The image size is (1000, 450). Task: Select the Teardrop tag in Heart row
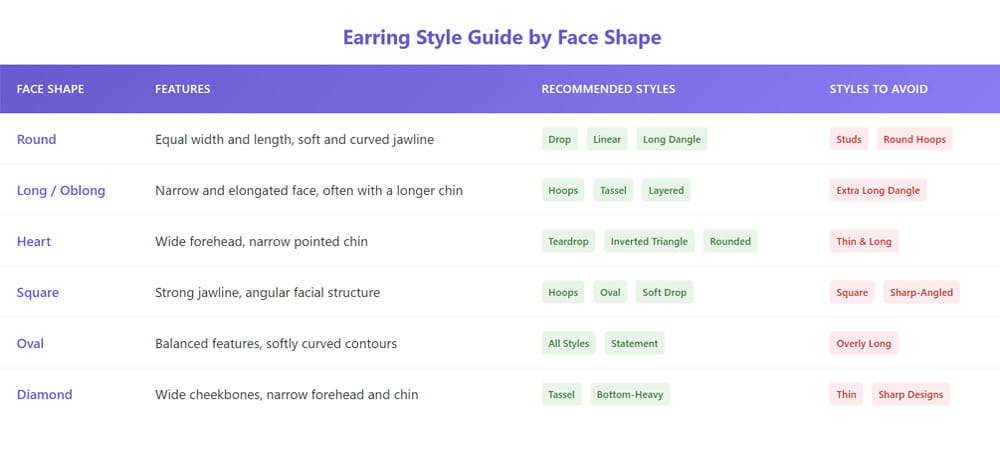568,241
